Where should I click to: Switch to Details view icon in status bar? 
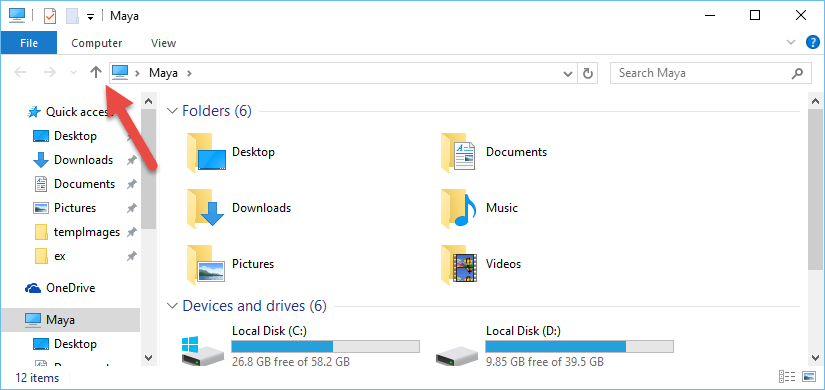tap(787, 377)
